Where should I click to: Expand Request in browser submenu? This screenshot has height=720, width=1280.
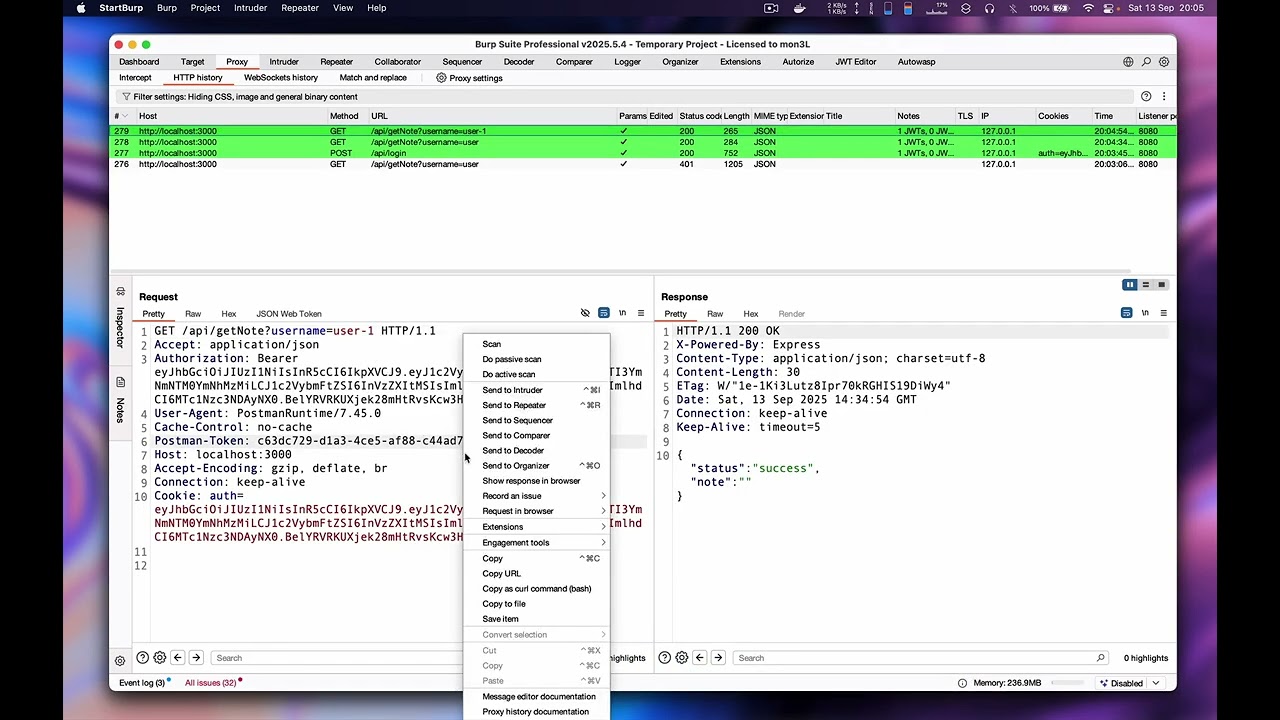(537, 511)
